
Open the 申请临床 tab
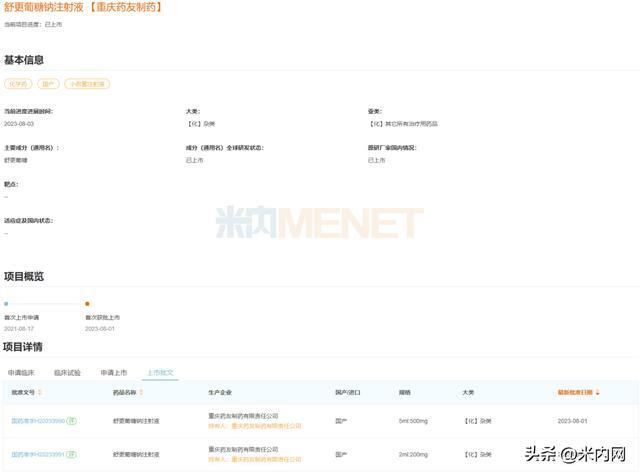pos(21,372)
